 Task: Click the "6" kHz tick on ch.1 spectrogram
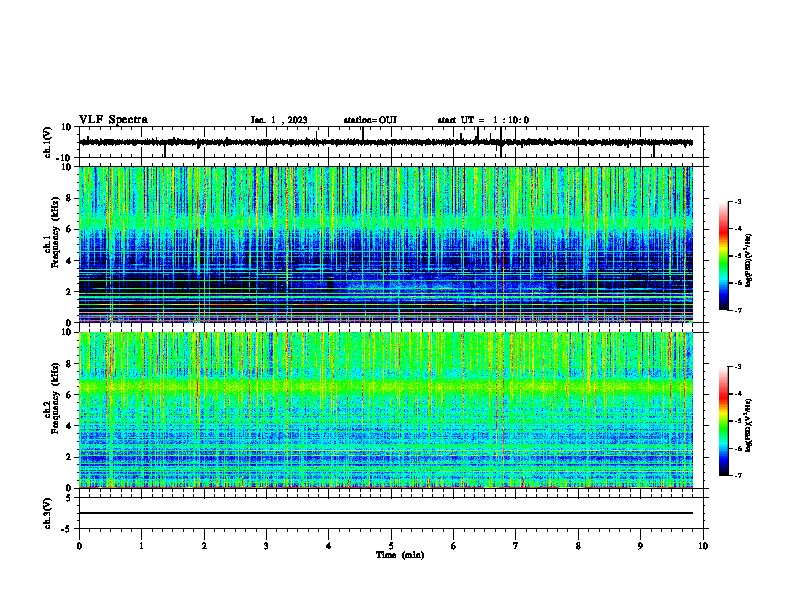coord(69,229)
